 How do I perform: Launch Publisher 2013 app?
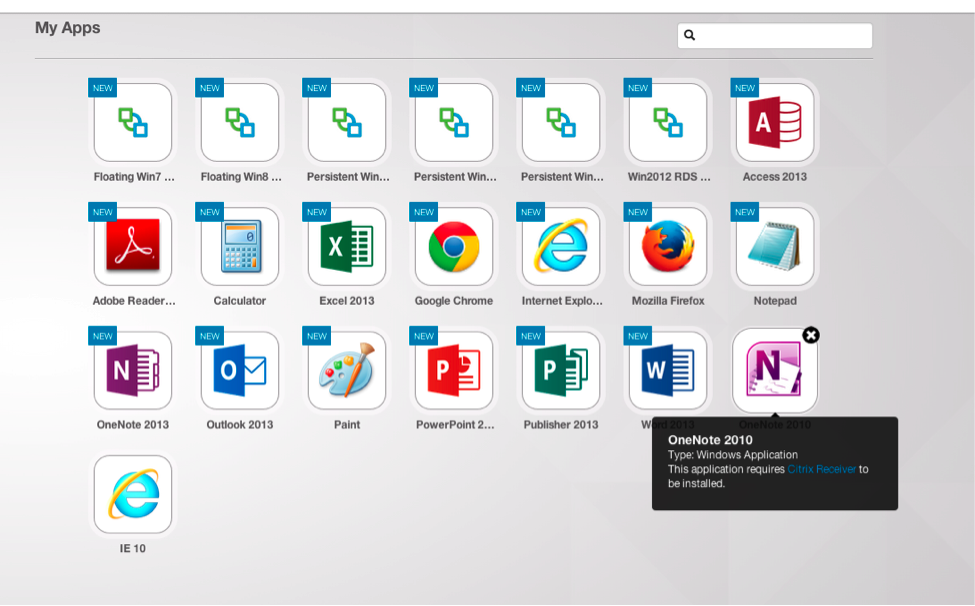(x=561, y=370)
